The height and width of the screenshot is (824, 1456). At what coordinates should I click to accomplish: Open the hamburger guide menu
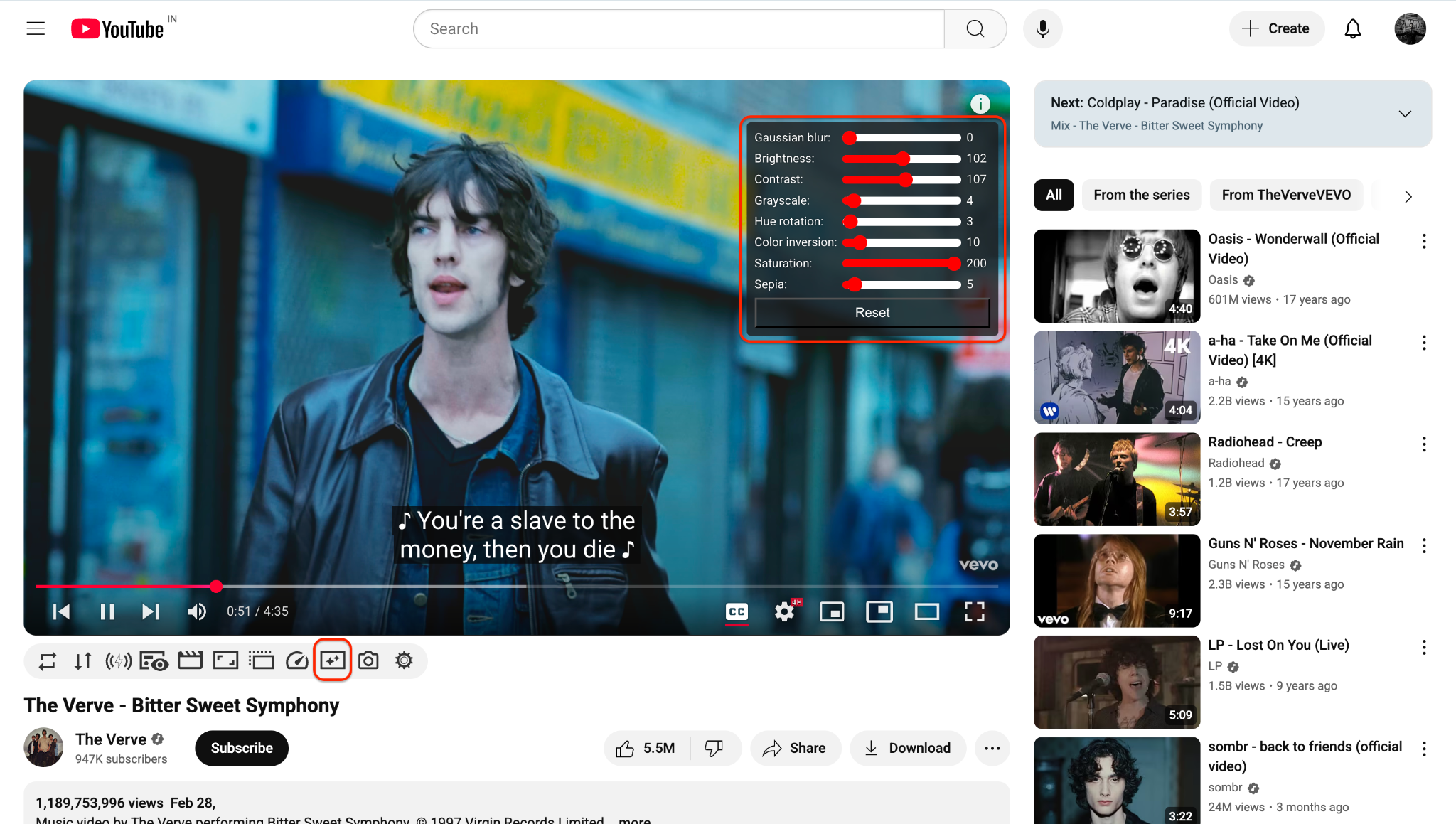pos(36,28)
